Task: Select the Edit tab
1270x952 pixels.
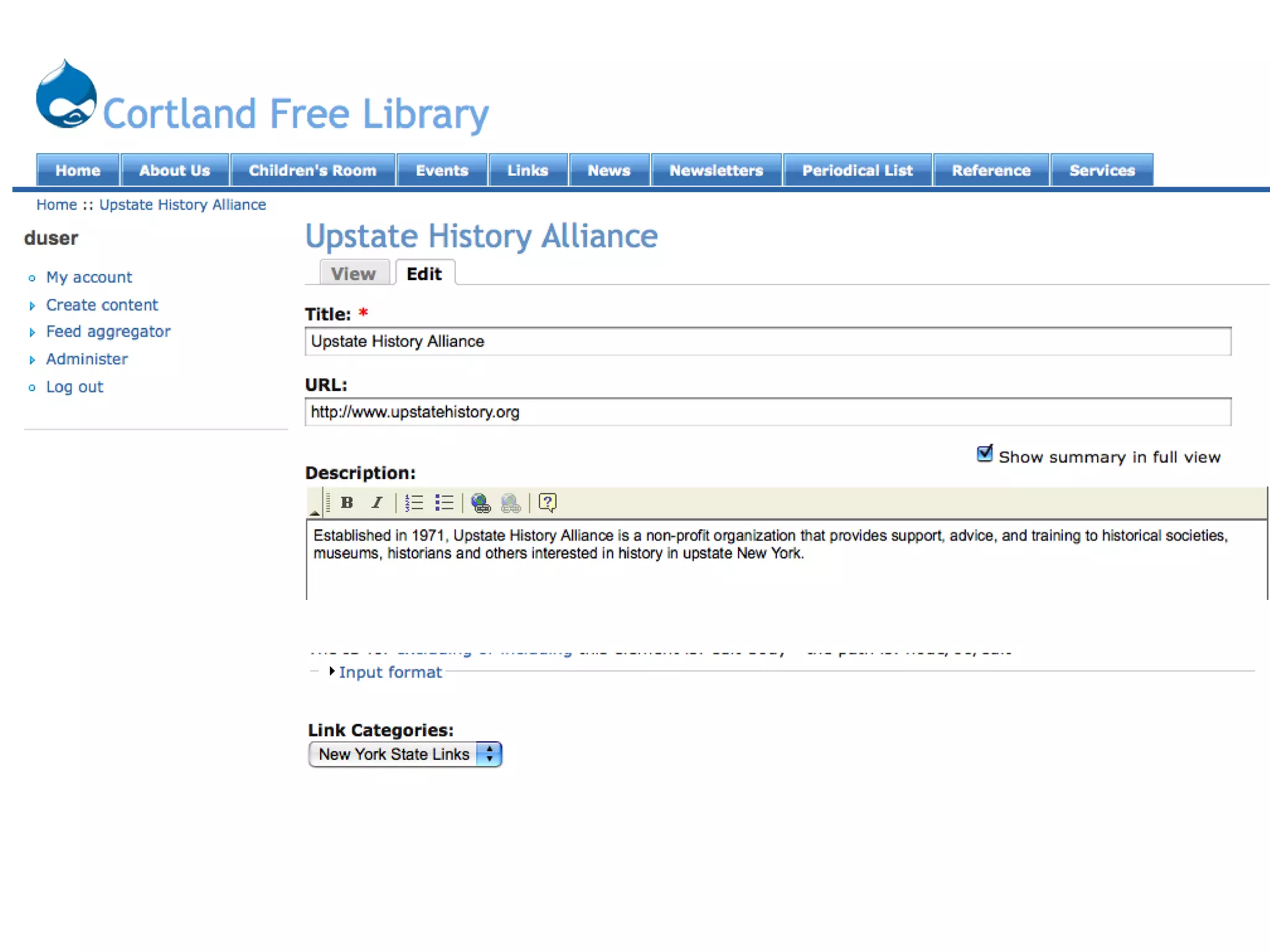Action: click(425, 273)
